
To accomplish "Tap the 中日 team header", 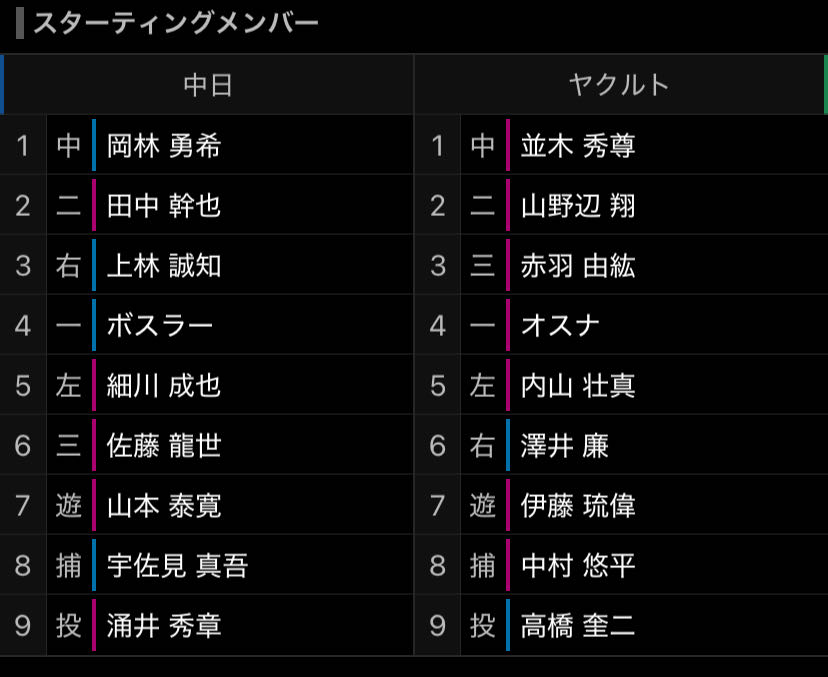I will point(207,84).
